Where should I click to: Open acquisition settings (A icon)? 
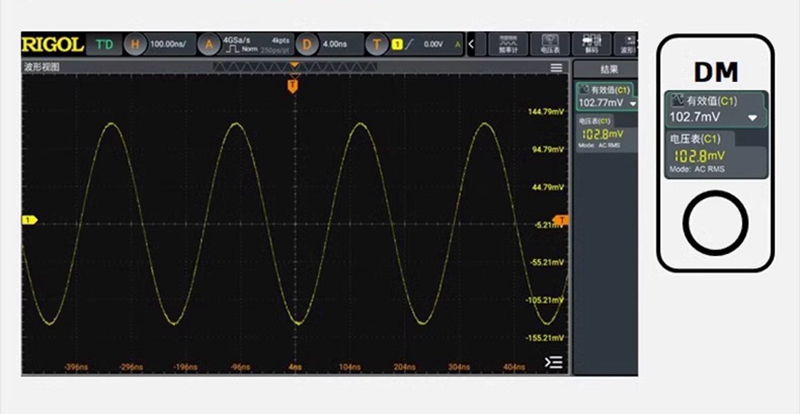click(209, 44)
